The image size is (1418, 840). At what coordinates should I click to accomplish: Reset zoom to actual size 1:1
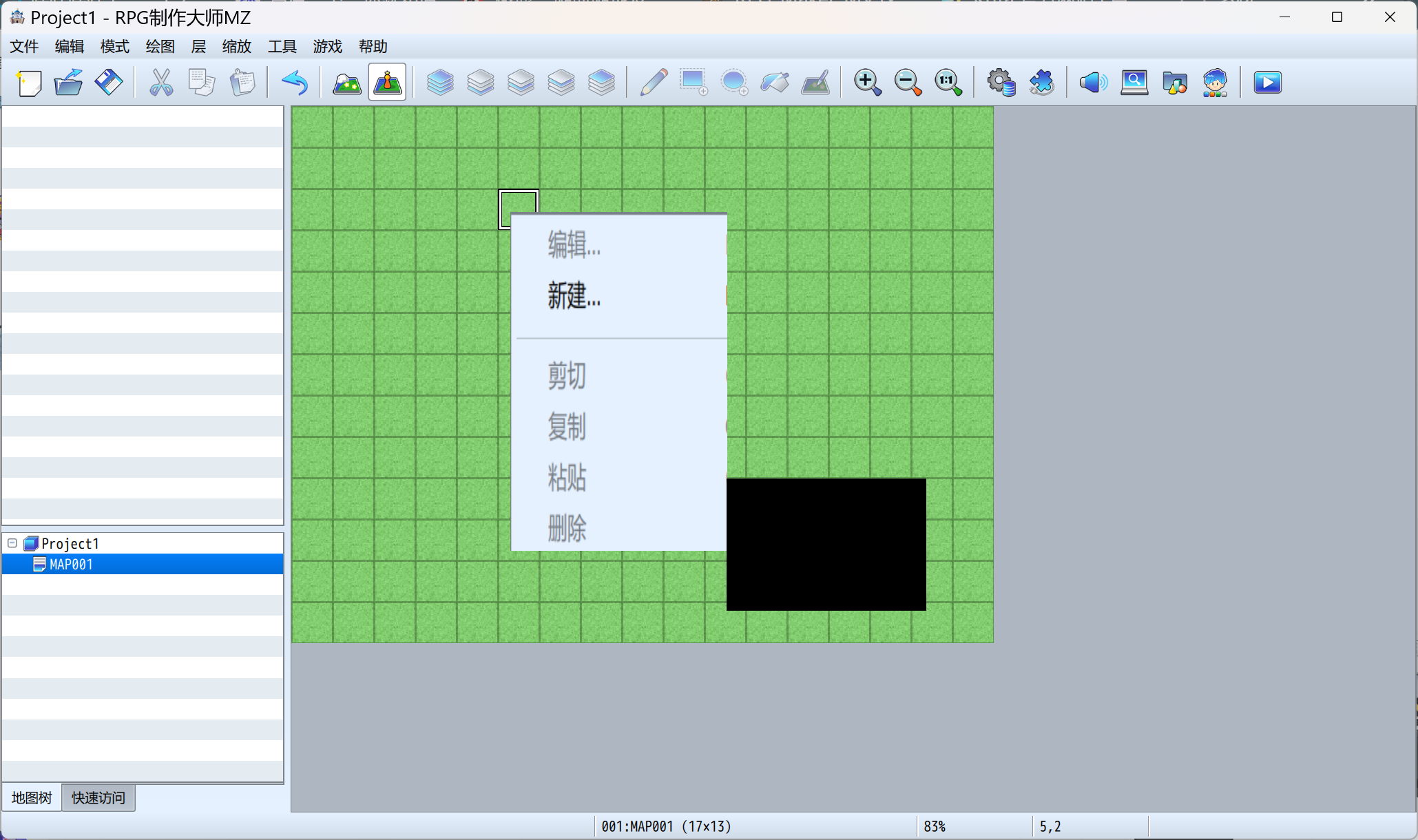pos(948,83)
